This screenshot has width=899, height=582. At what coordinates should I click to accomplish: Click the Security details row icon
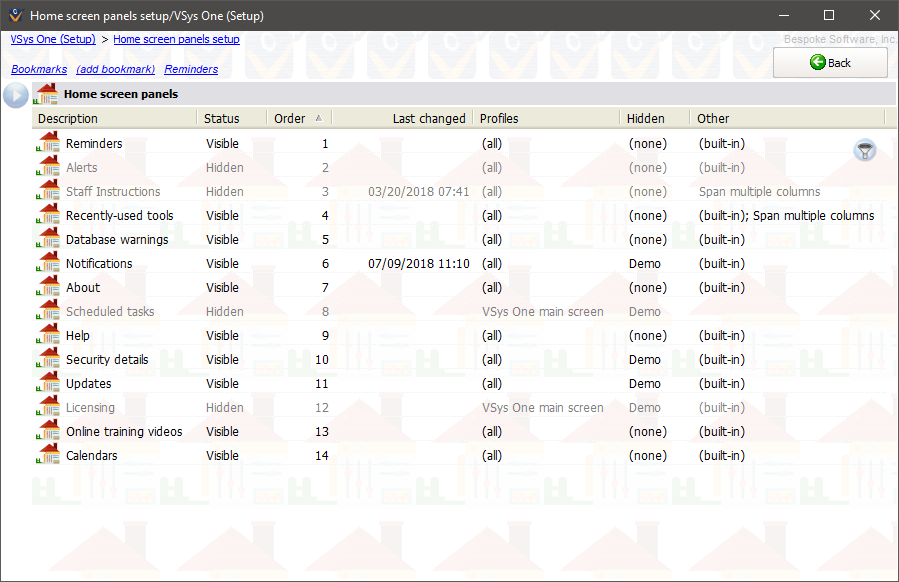(48, 359)
